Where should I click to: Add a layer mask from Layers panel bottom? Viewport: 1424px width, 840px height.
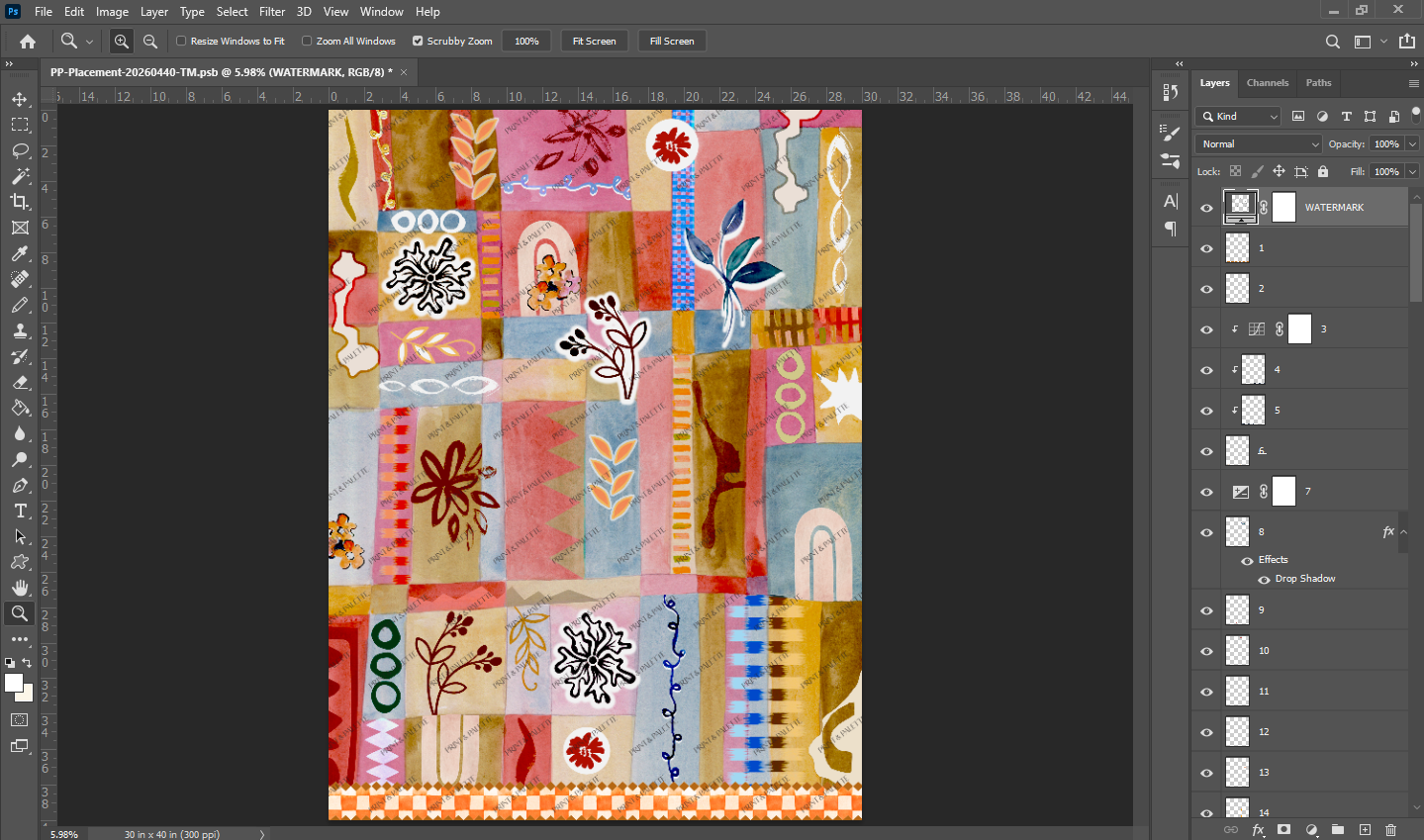click(x=1284, y=830)
